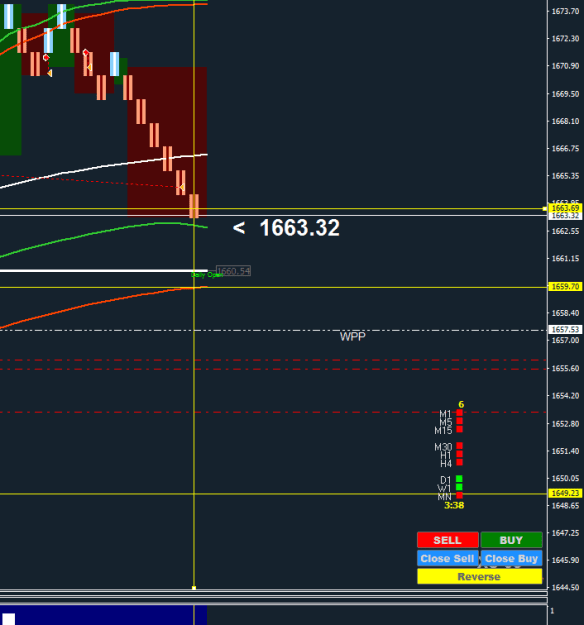
Task: Select the M5 trend indicator square
Action: coord(459,421)
